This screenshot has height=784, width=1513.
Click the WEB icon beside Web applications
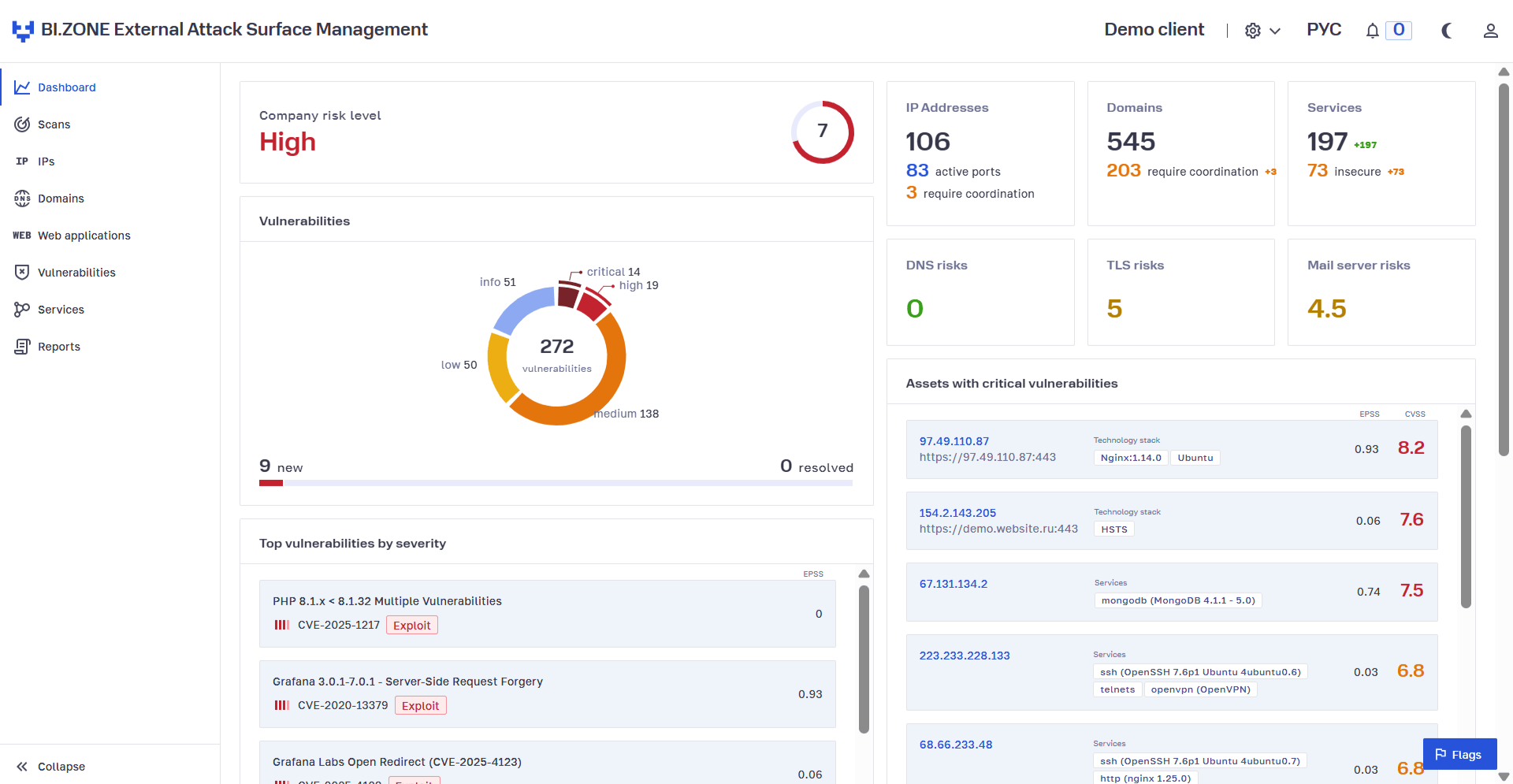(22, 236)
